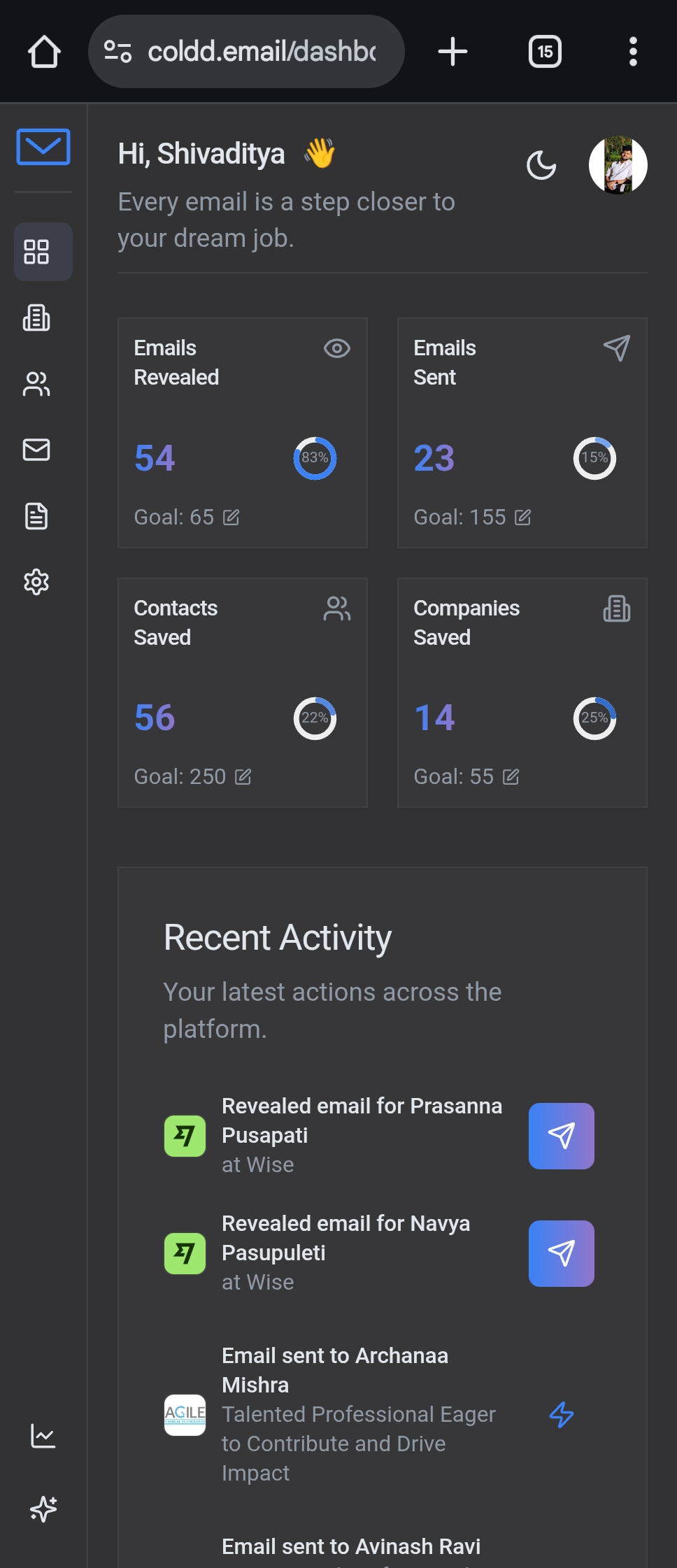
Task: Click the send toggle for Prasanna Pusapati
Action: (560, 1136)
